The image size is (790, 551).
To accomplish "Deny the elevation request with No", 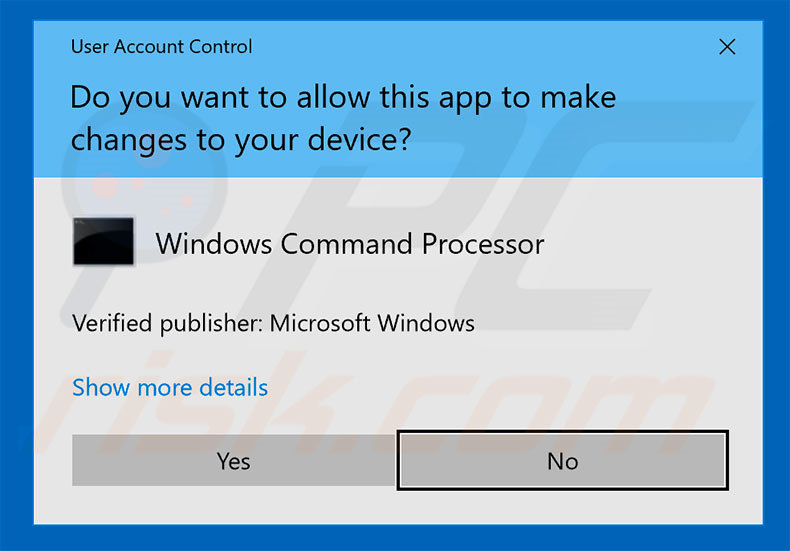I will click(x=563, y=460).
